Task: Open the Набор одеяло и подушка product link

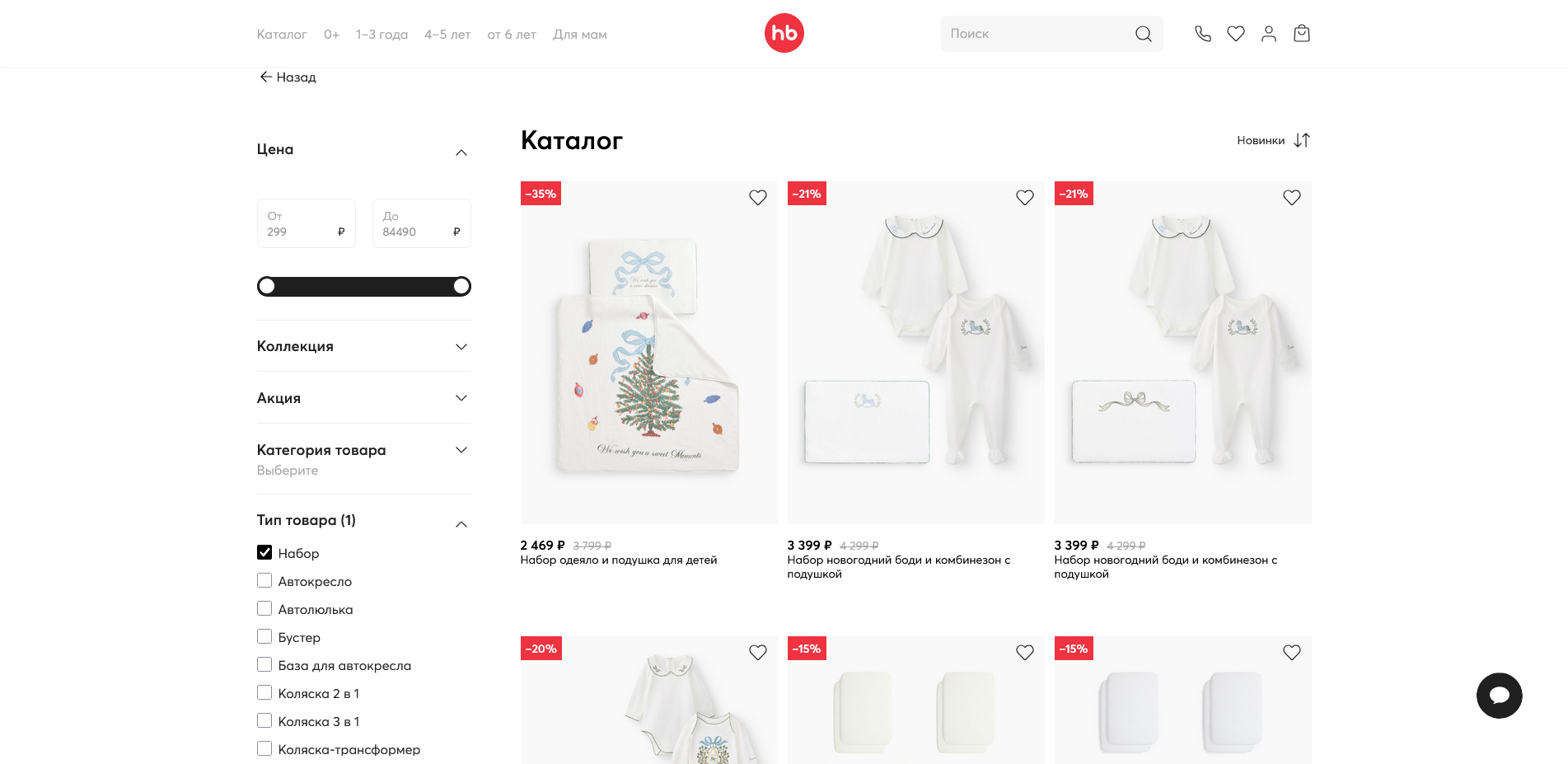Action: [x=619, y=560]
